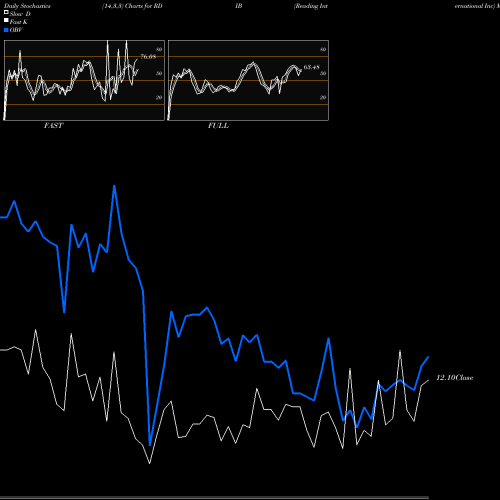Click the Slow D legend swatch
The height and width of the screenshot is (500, 500).
[x=6, y=13]
